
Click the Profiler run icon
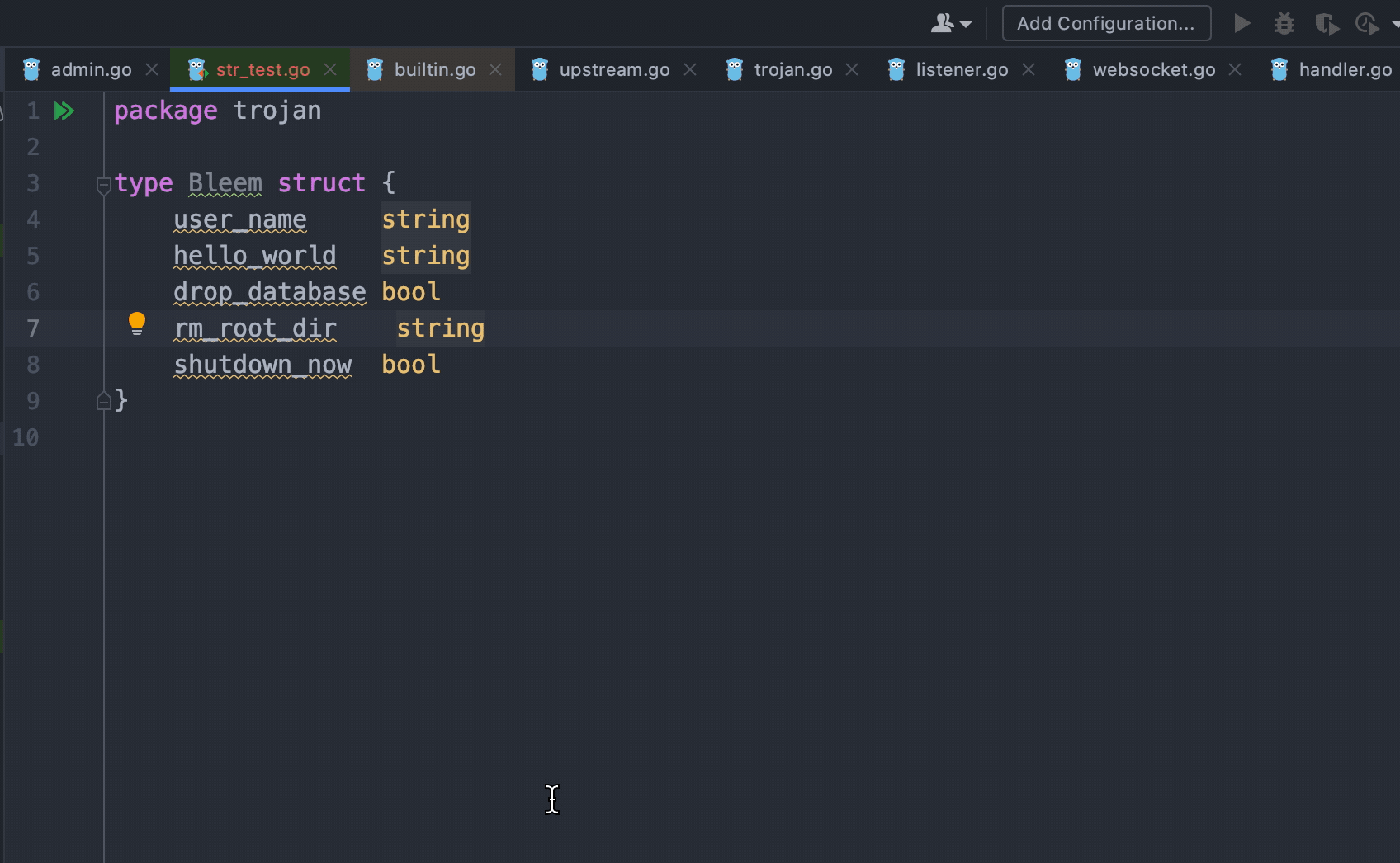click(x=1367, y=24)
